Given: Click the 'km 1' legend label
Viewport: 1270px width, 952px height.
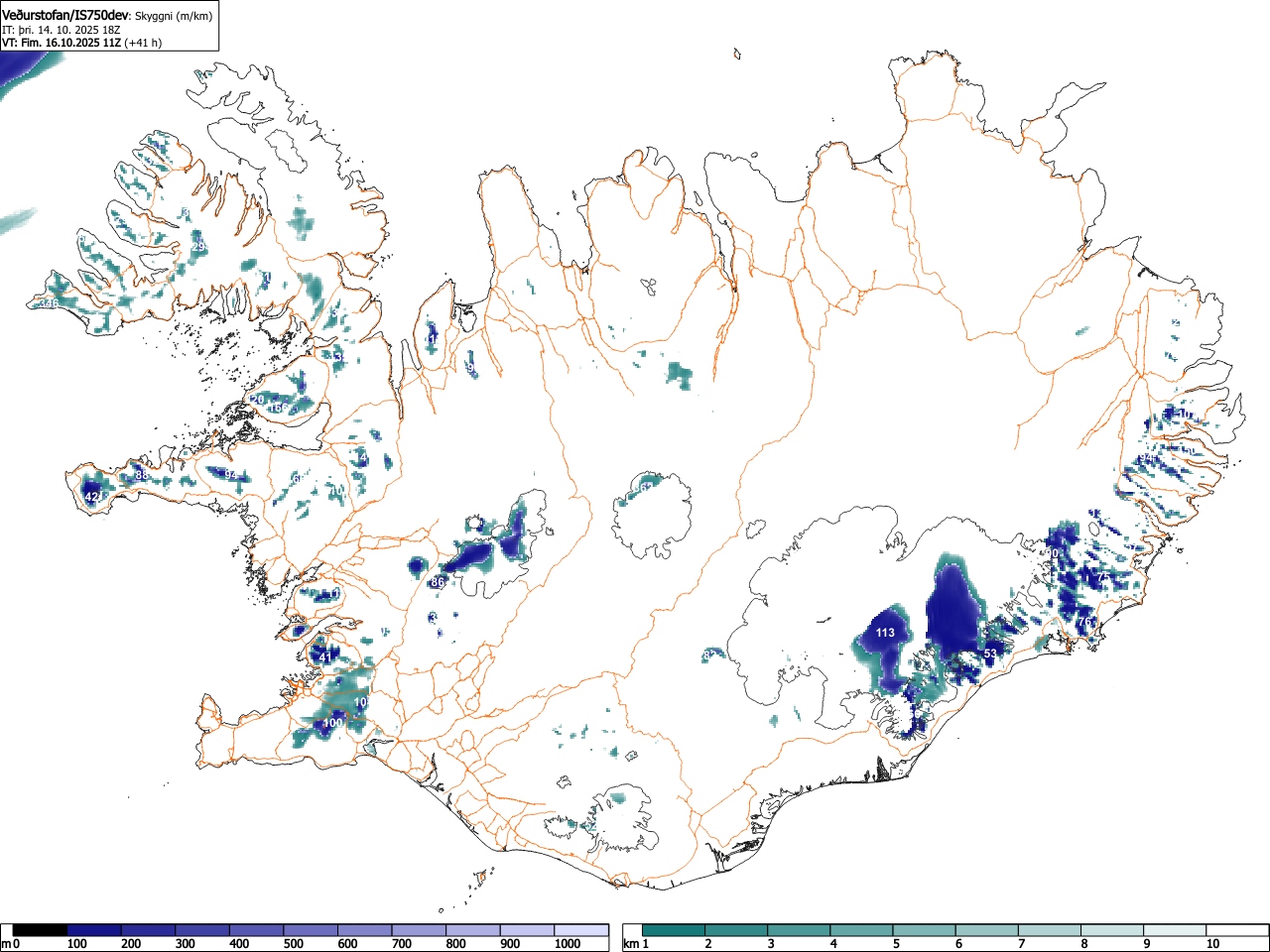Looking at the screenshot, I should [635, 944].
